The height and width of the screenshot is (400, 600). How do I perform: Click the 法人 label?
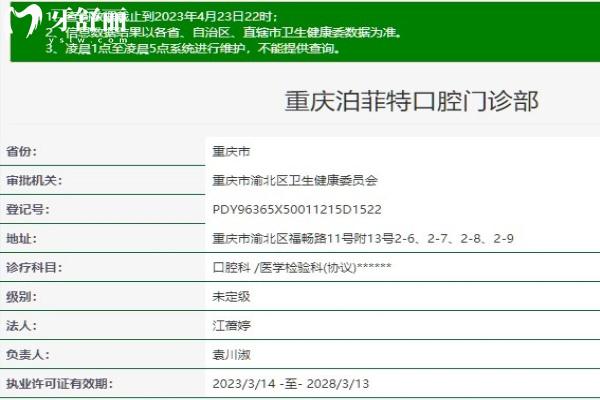click(x=21, y=326)
